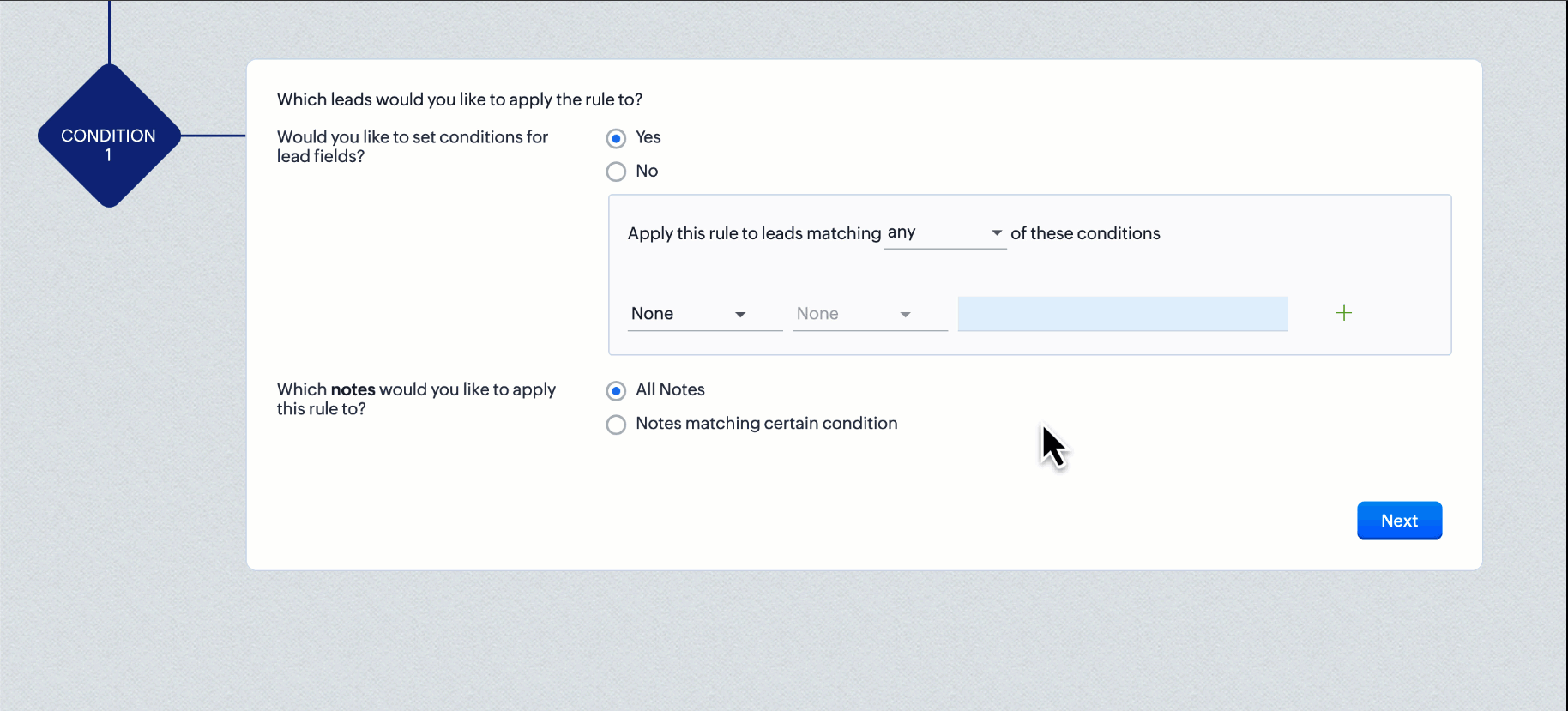
Task: Choose Yes for setting lead field conditions
Action: click(616, 138)
